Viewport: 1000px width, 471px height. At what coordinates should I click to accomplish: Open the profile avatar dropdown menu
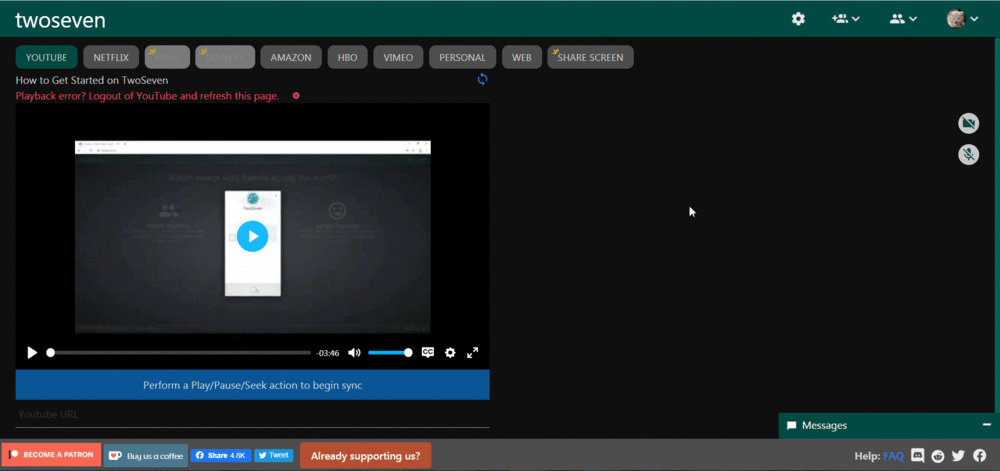coord(962,19)
